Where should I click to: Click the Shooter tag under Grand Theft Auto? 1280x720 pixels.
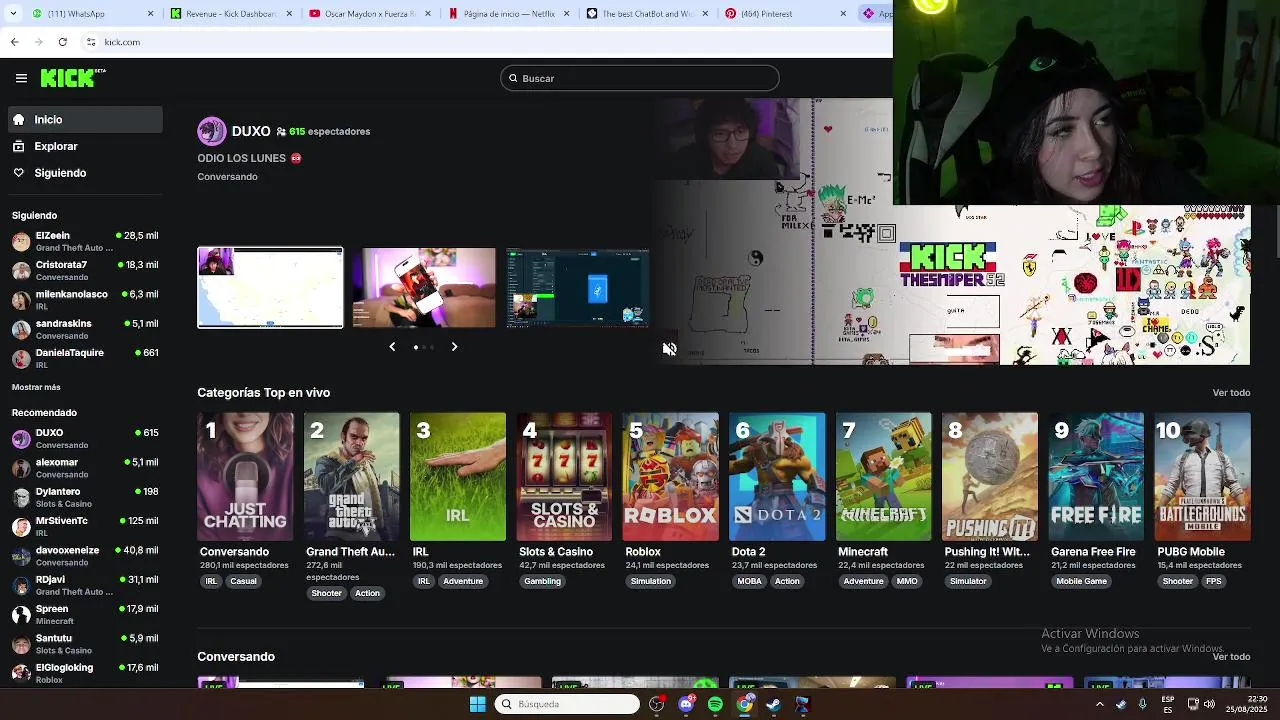[x=326, y=593]
